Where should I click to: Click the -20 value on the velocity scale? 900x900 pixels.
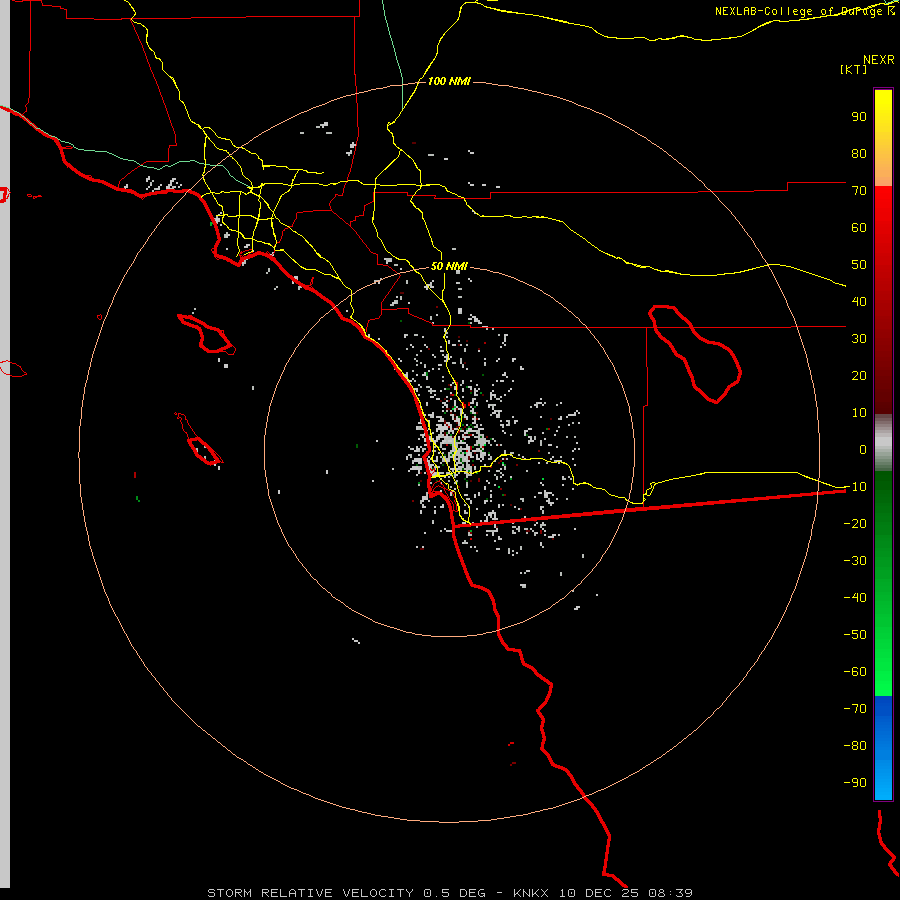(855, 523)
